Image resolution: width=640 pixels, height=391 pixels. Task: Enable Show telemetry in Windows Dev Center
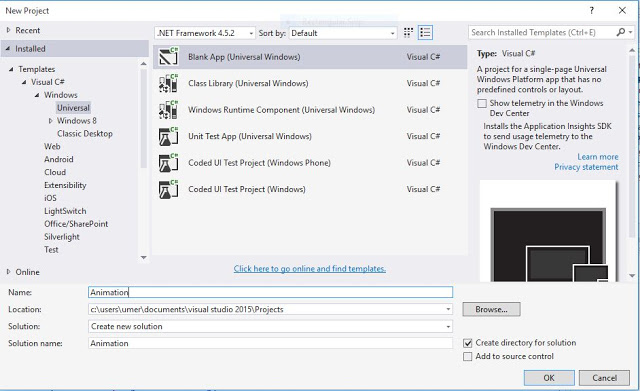pos(482,103)
